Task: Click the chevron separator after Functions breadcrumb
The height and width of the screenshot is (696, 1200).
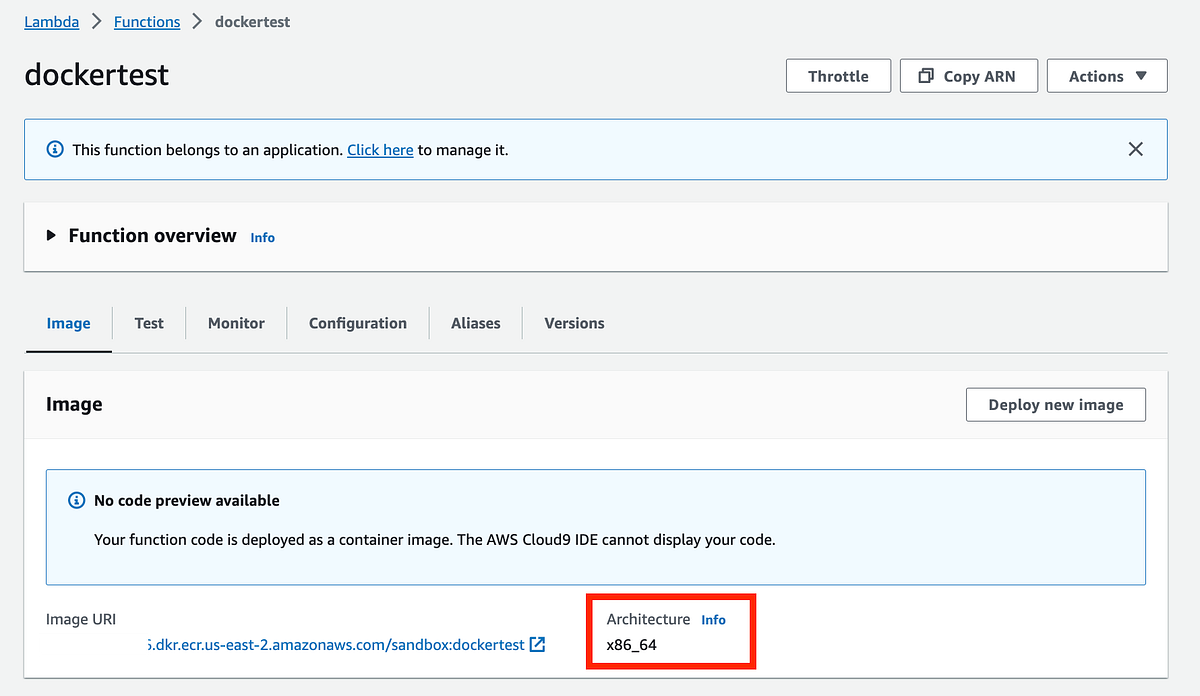Action: pos(198,21)
